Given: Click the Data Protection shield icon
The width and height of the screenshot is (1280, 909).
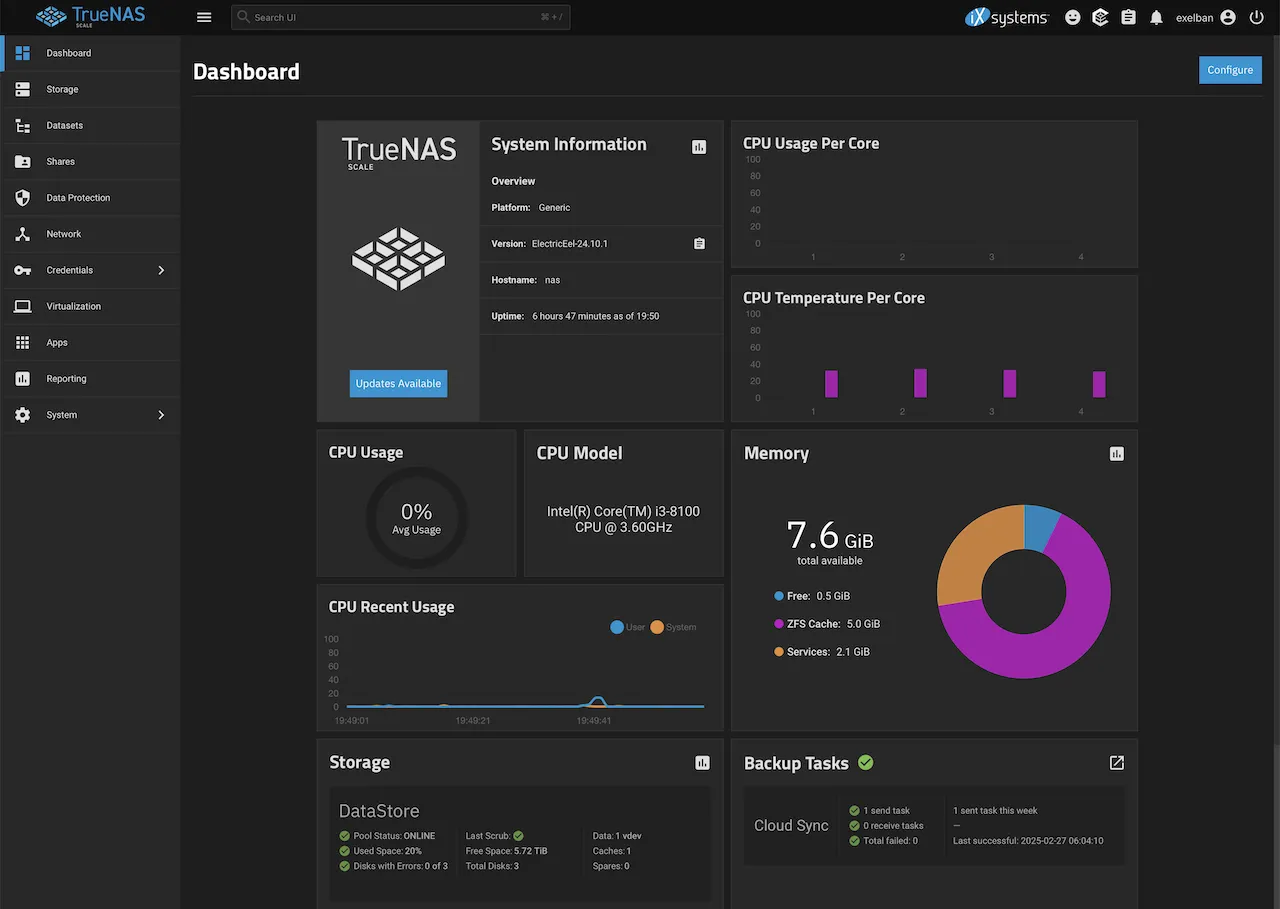Looking at the screenshot, I should 23,198.
